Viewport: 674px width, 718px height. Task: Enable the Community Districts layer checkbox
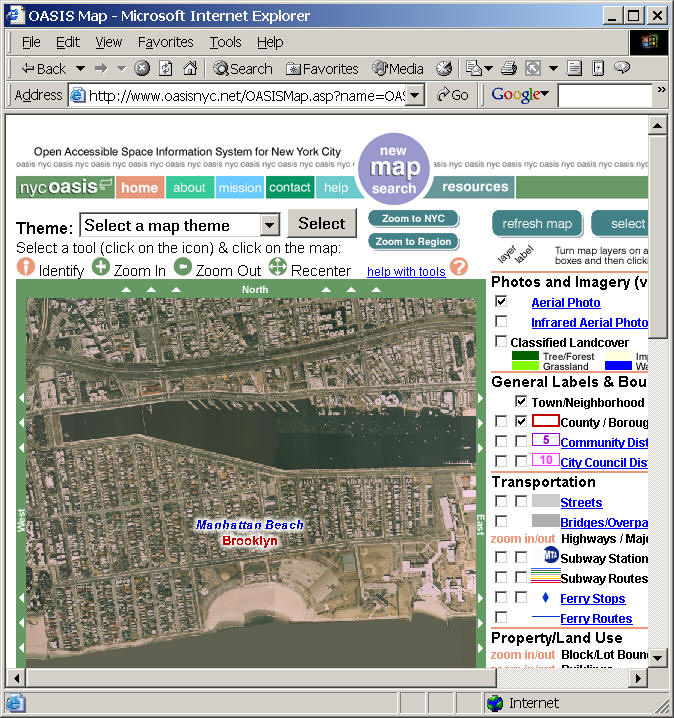tap(501, 441)
